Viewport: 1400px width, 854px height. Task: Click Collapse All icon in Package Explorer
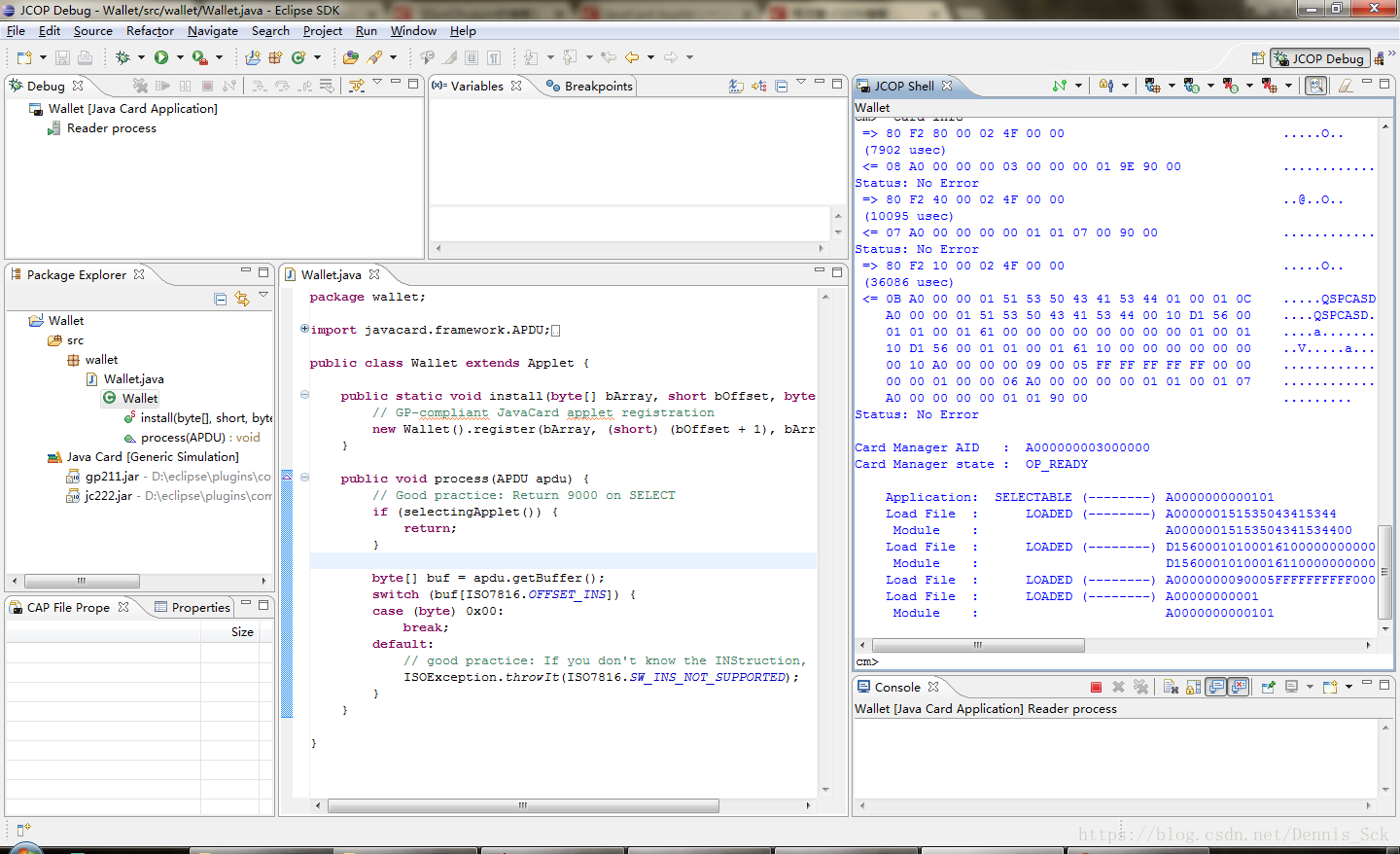coord(220,299)
